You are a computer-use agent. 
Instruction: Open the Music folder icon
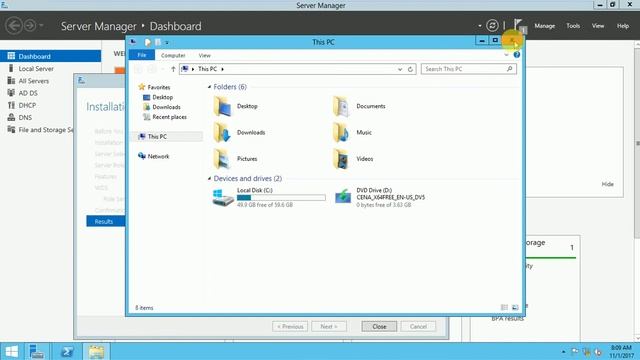tap(341, 133)
